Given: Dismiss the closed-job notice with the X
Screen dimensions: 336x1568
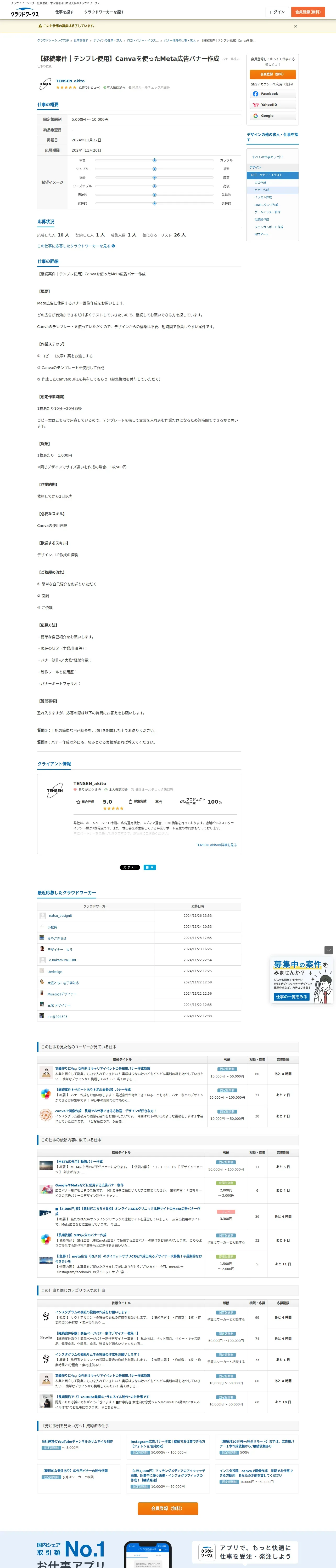Looking at the screenshot, I should [296, 26].
